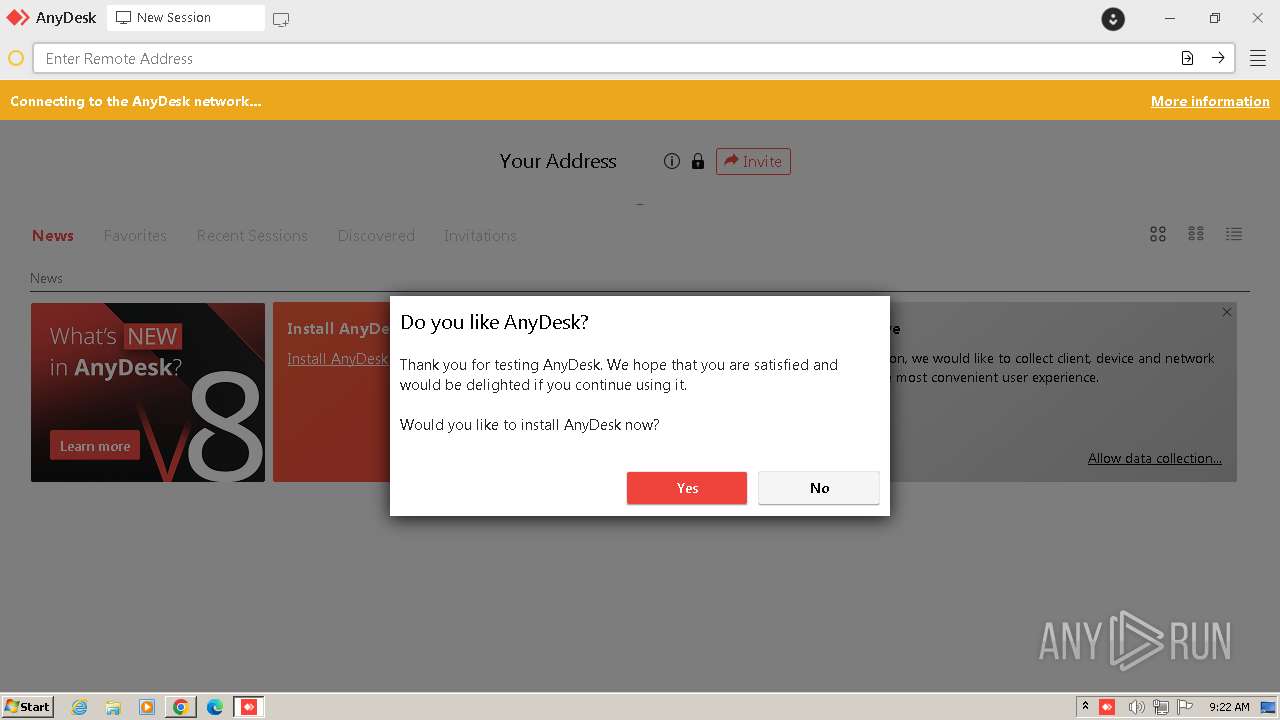Click the connect arrow icon
This screenshot has height=720, width=1280.
click(x=1218, y=58)
